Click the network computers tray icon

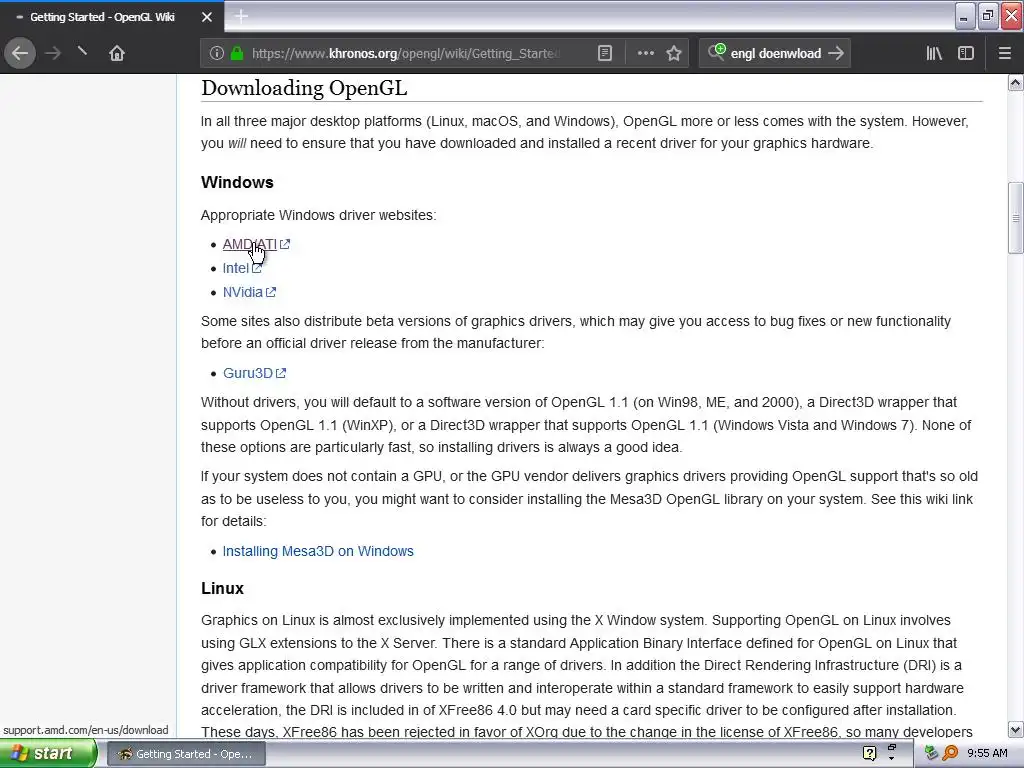click(x=931, y=754)
